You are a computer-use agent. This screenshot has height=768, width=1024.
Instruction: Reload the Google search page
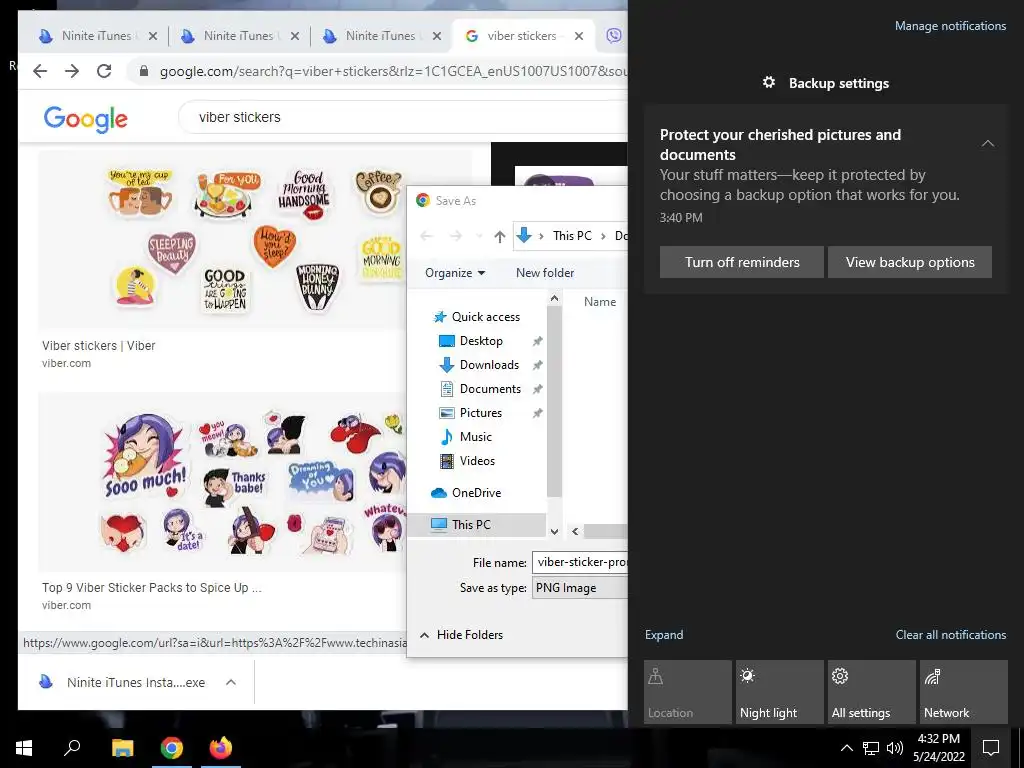(x=104, y=71)
